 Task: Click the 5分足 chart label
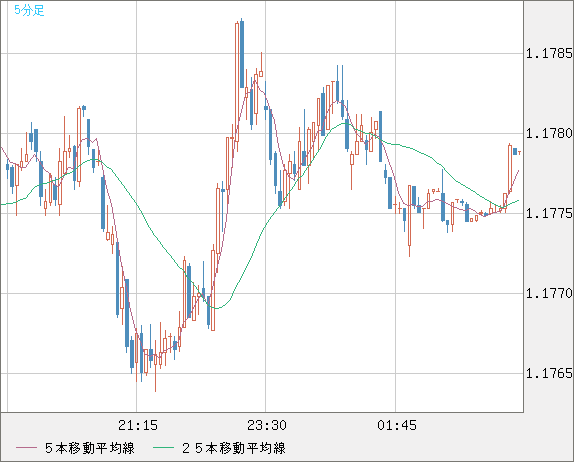tap(29, 10)
